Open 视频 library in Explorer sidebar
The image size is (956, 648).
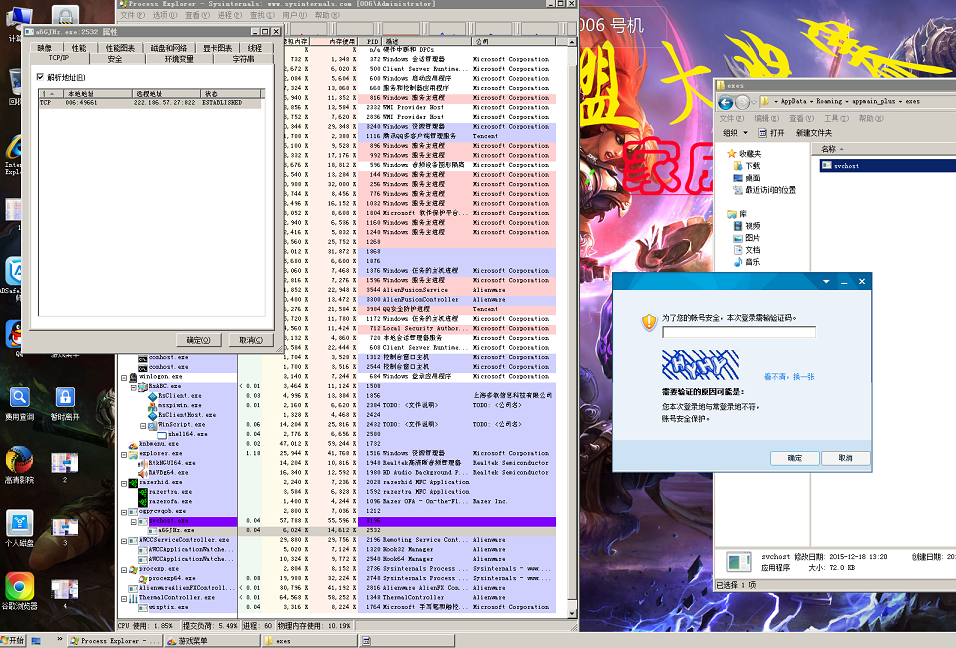pos(747,226)
